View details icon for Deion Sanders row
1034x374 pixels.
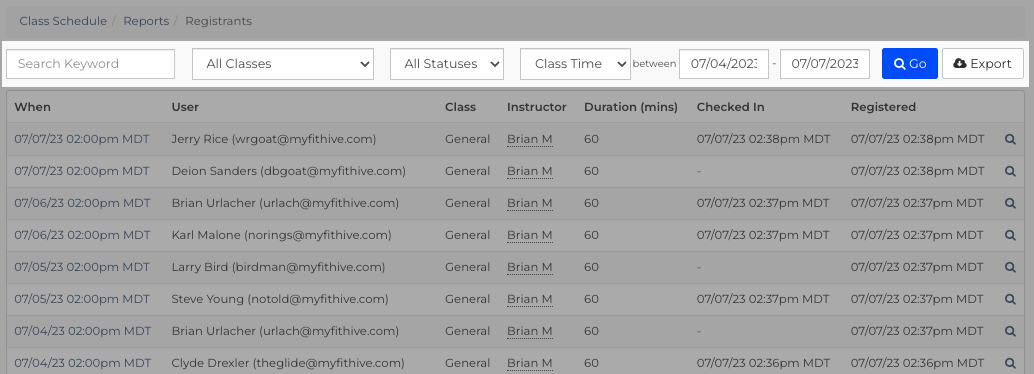coord(1010,171)
